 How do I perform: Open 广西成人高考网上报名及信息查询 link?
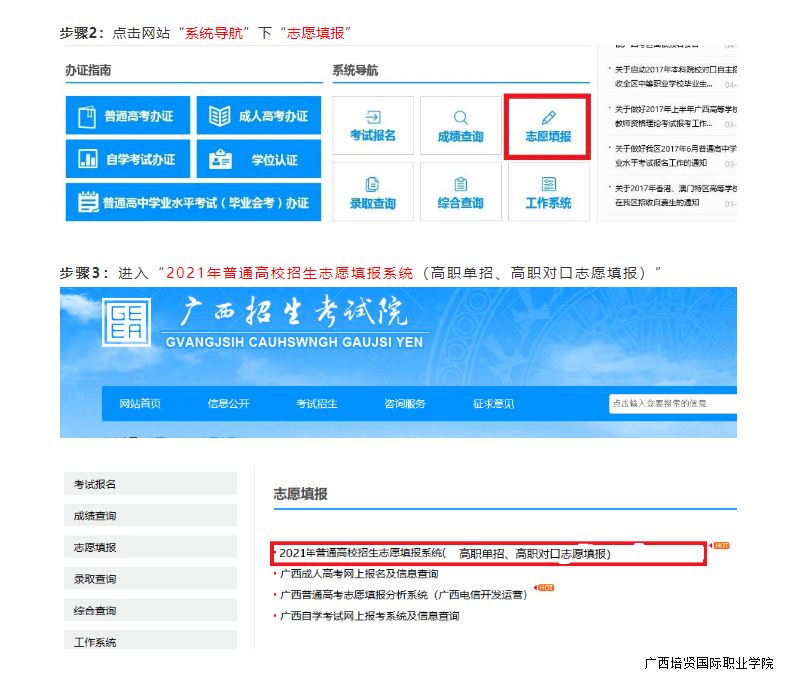359,574
